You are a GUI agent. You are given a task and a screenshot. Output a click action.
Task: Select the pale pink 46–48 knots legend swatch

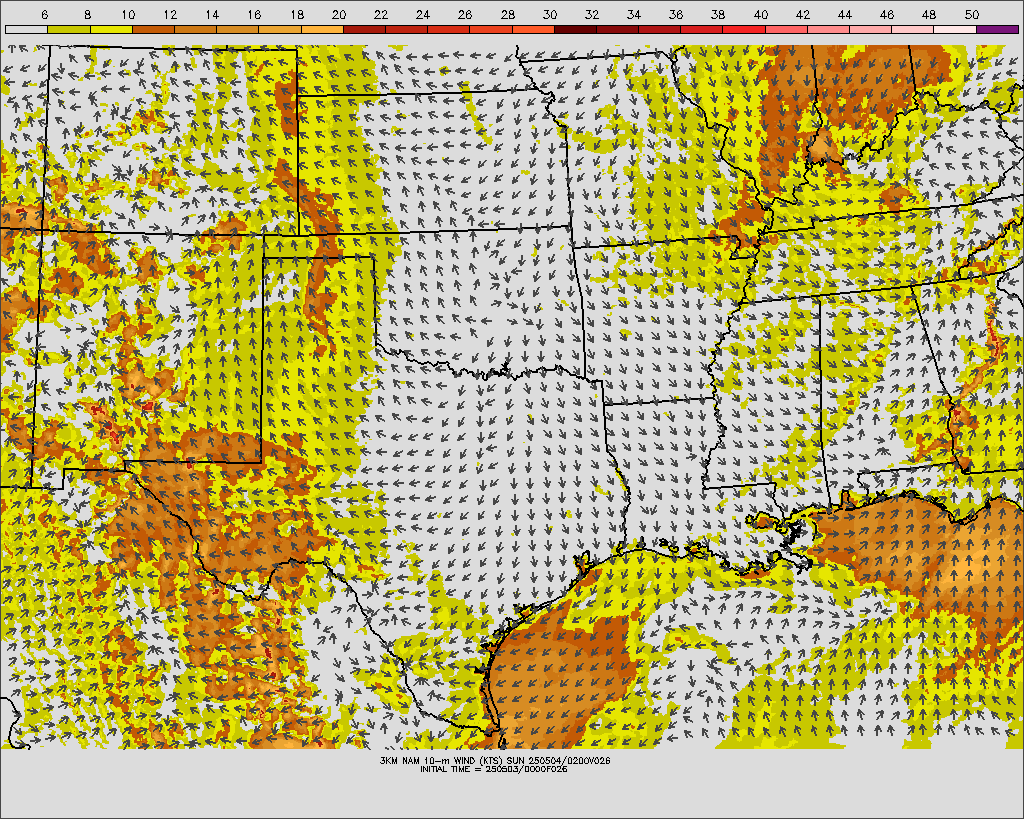point(913,29)
